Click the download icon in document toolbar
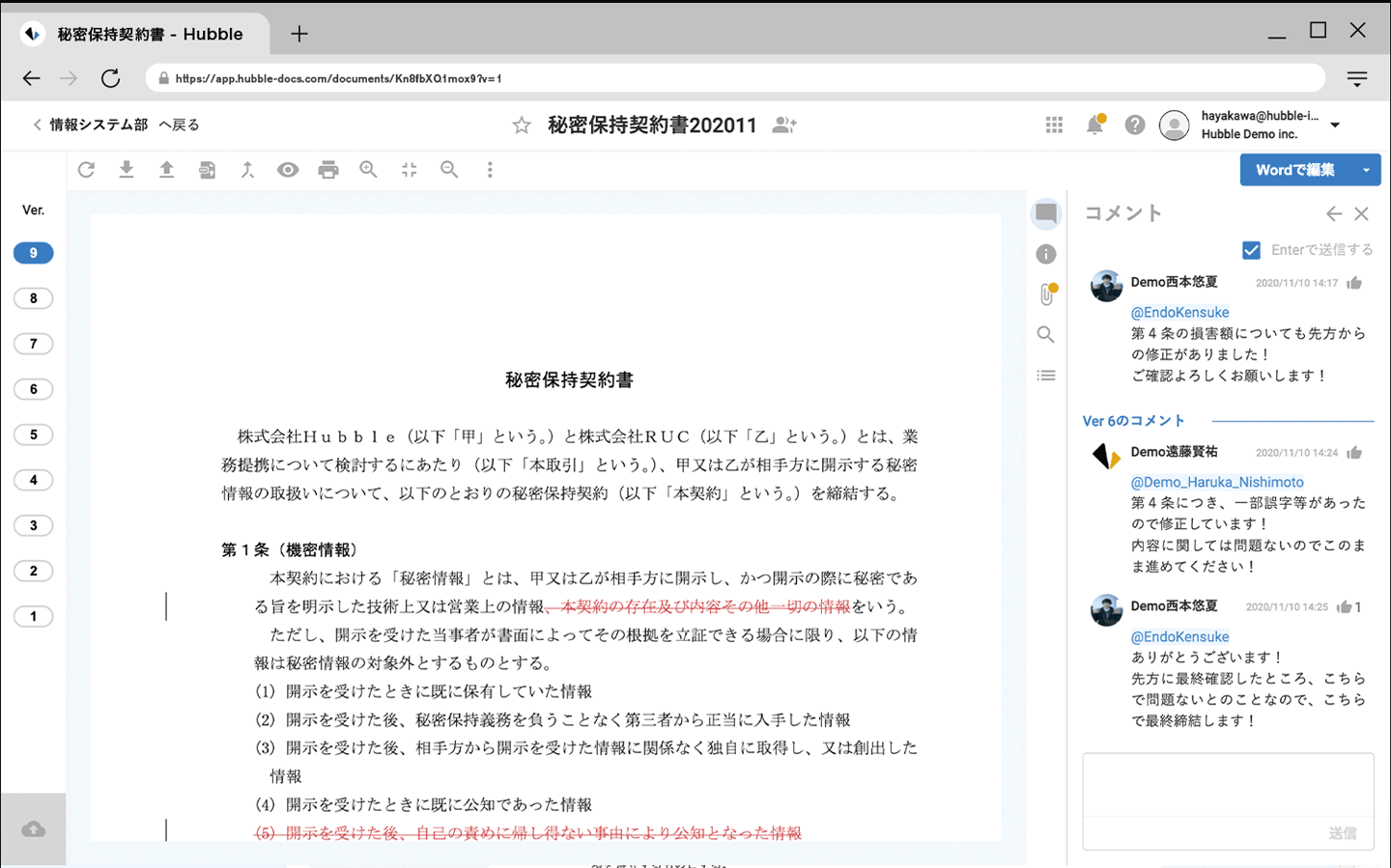The height and width of the screenshot is (868, 1391). pos(127,170)
